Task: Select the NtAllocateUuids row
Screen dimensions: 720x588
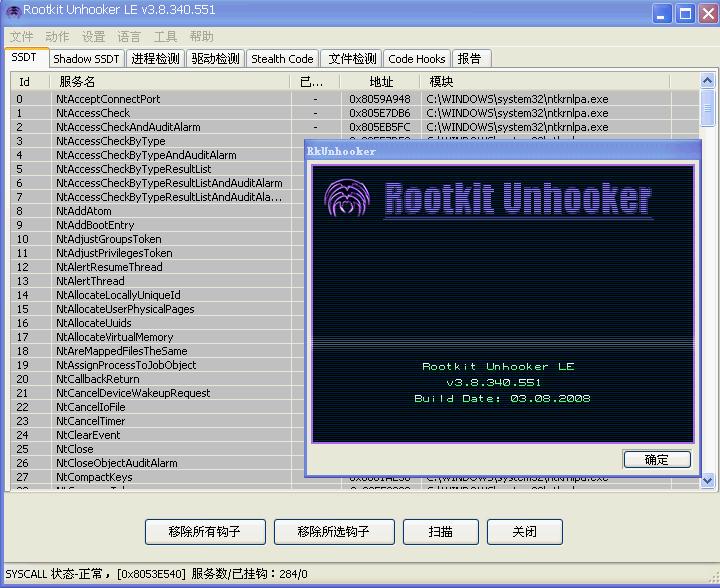Action: tap(158, 323)
